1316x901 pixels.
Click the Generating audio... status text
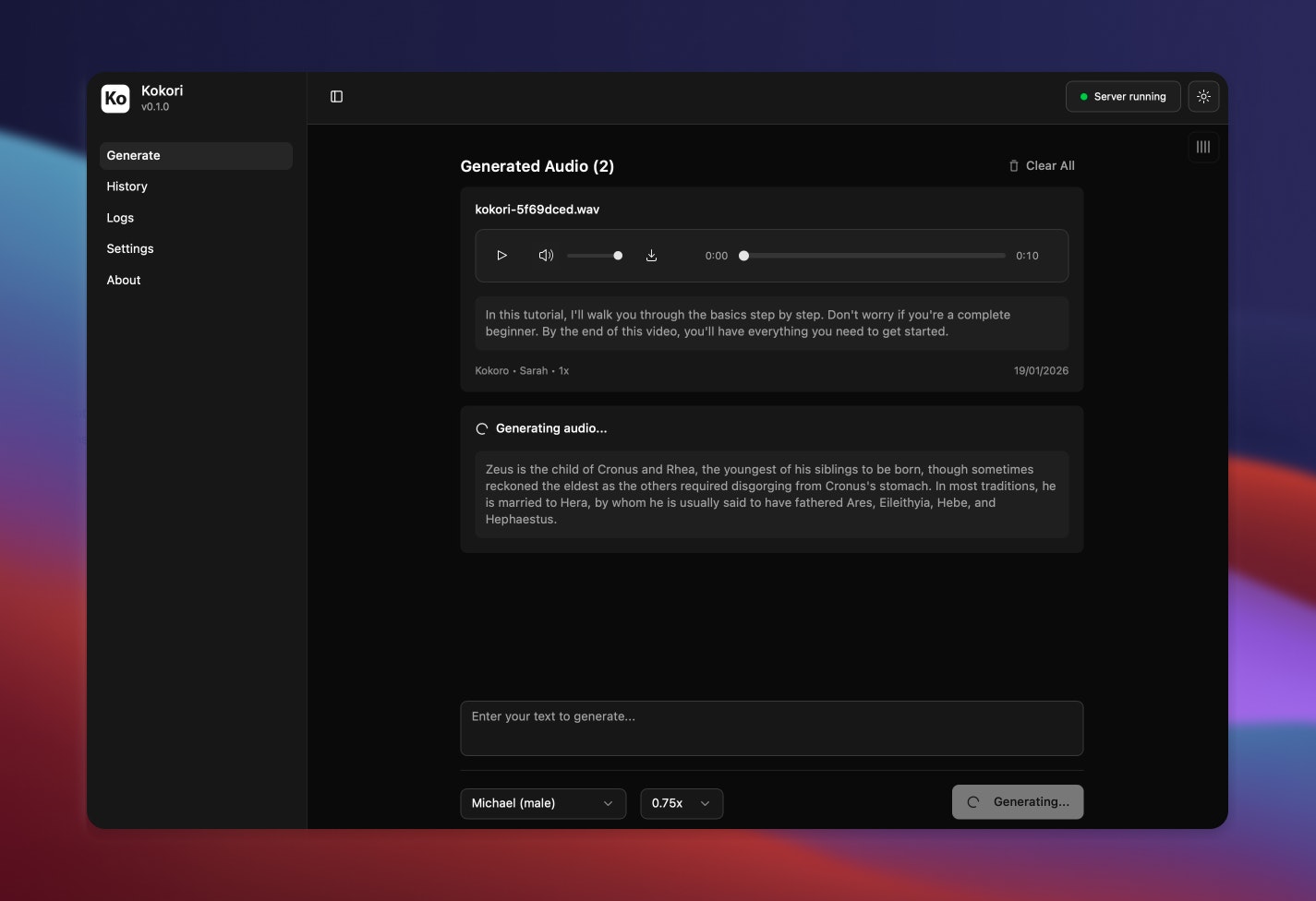[551, 428]
